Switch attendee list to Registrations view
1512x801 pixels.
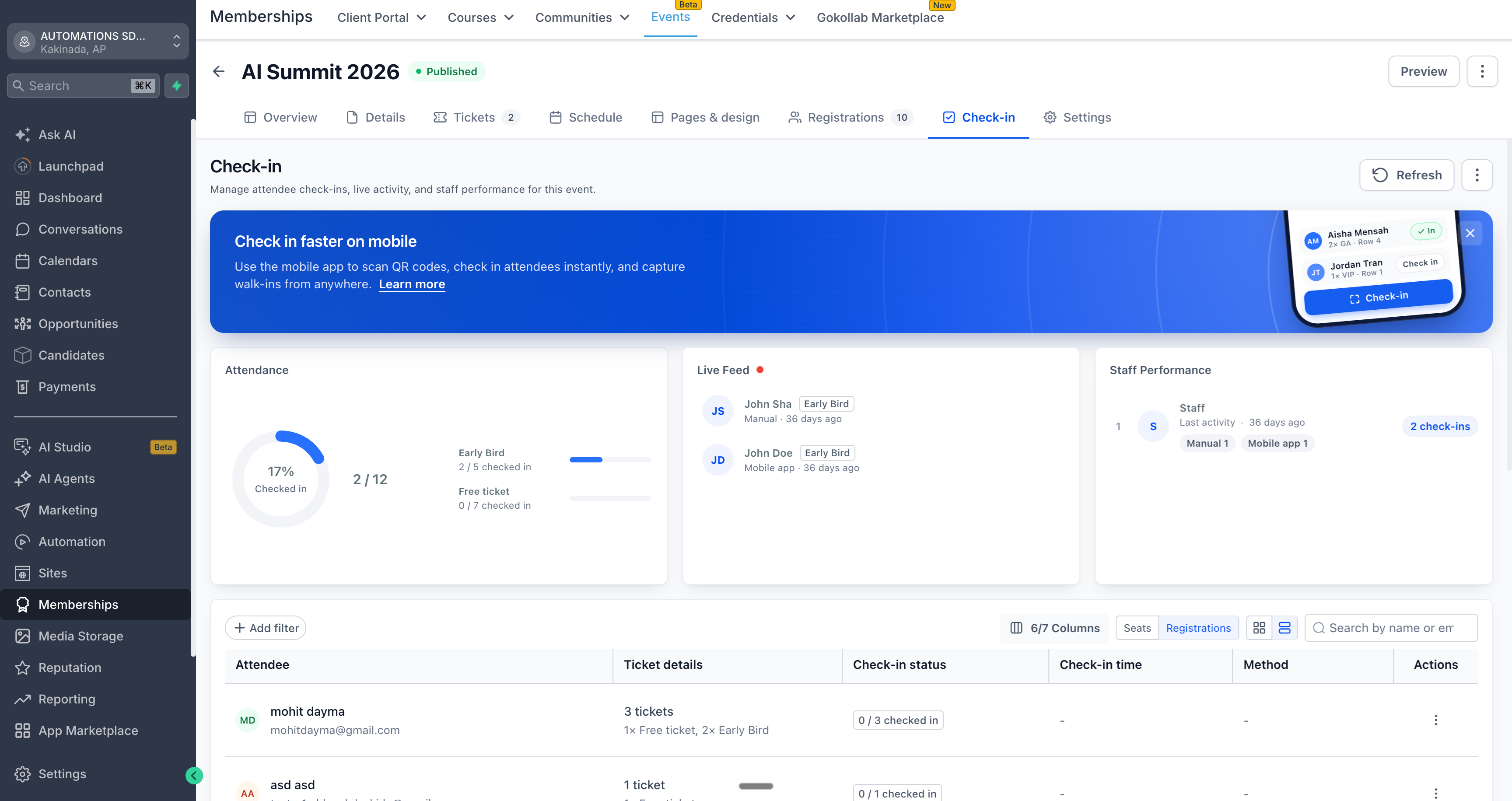tap(1198, 628)
